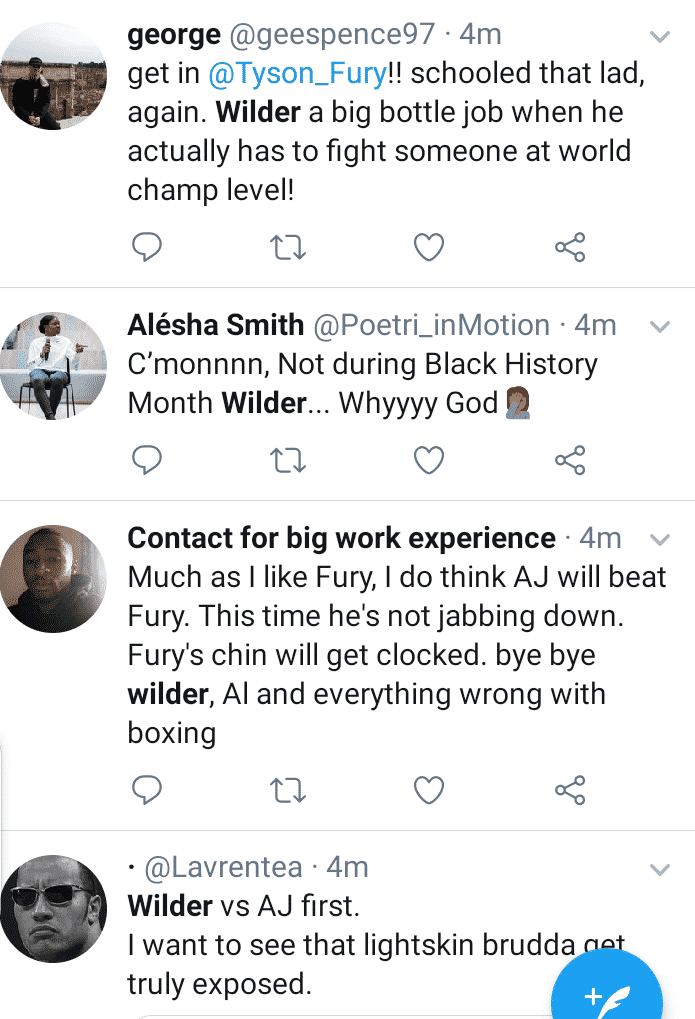Retweet Alésha Smith's Black History Month tweet
Viewport: 695px width, 1019px height.
click(288, 460)
